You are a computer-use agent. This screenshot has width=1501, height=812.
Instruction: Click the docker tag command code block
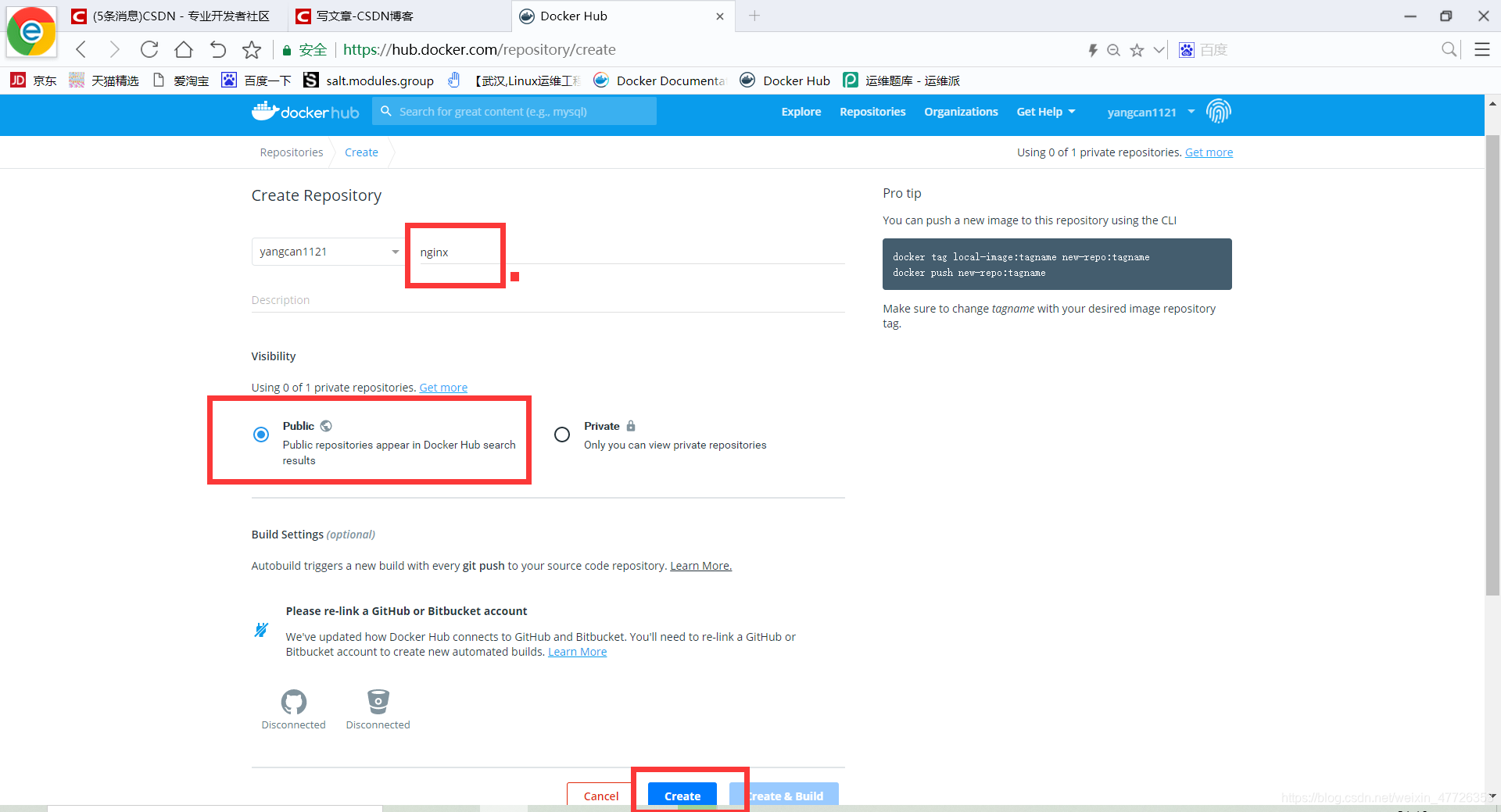pos(1057,264)
